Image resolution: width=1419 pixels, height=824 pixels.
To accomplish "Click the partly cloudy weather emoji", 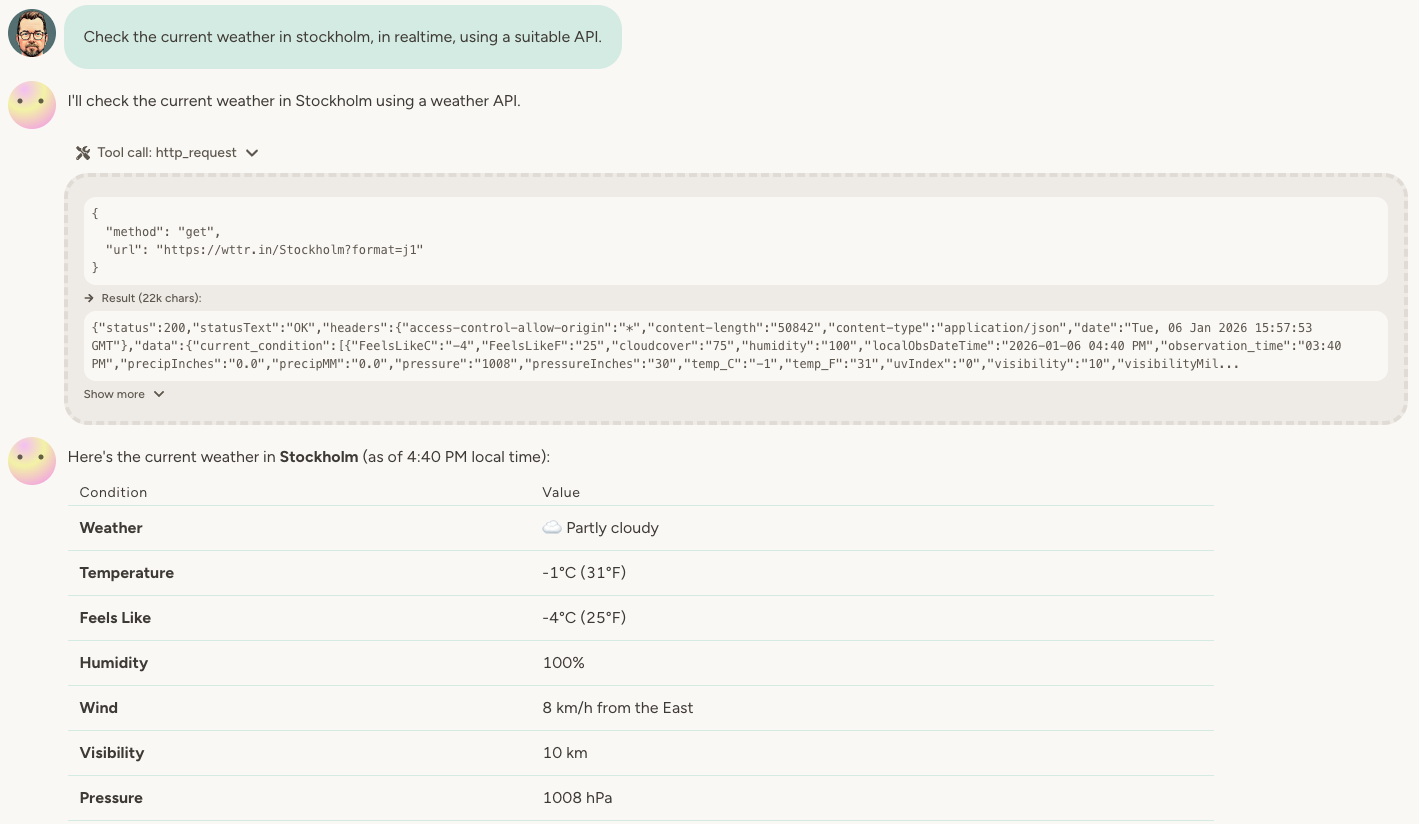I will pyautogui.click(x=551, y=527).
